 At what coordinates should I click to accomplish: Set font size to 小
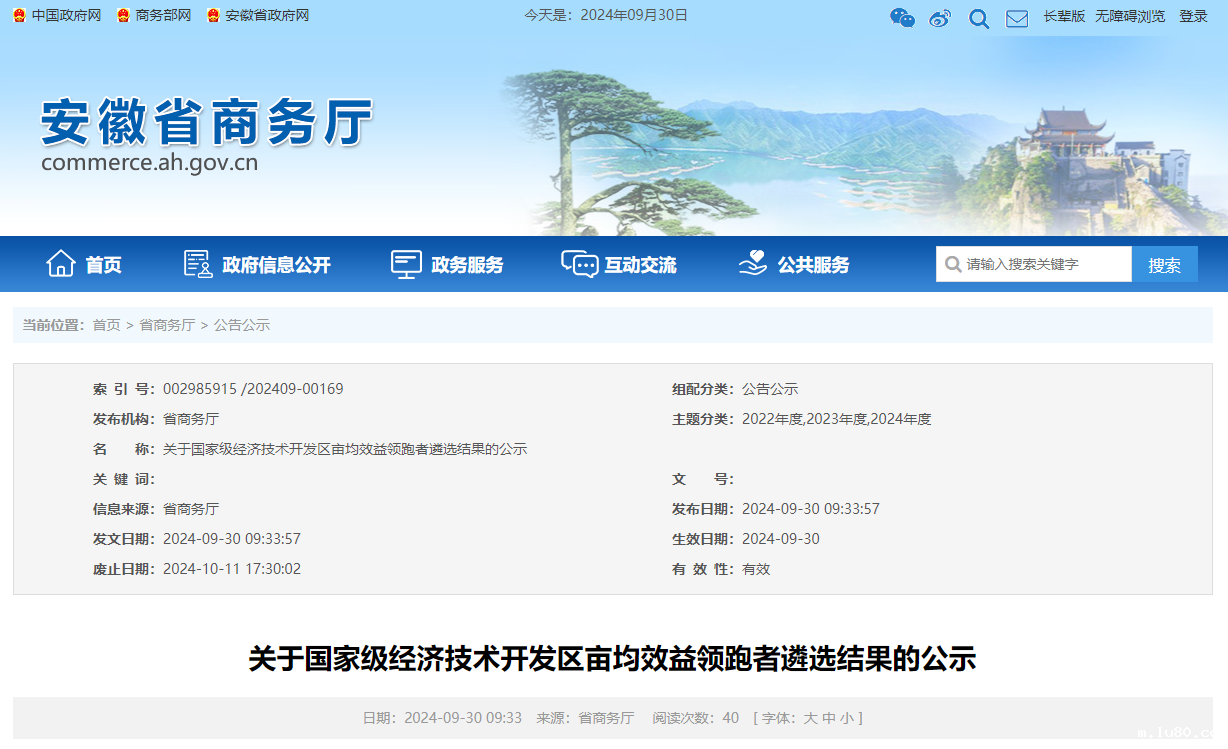pos(847,718)
